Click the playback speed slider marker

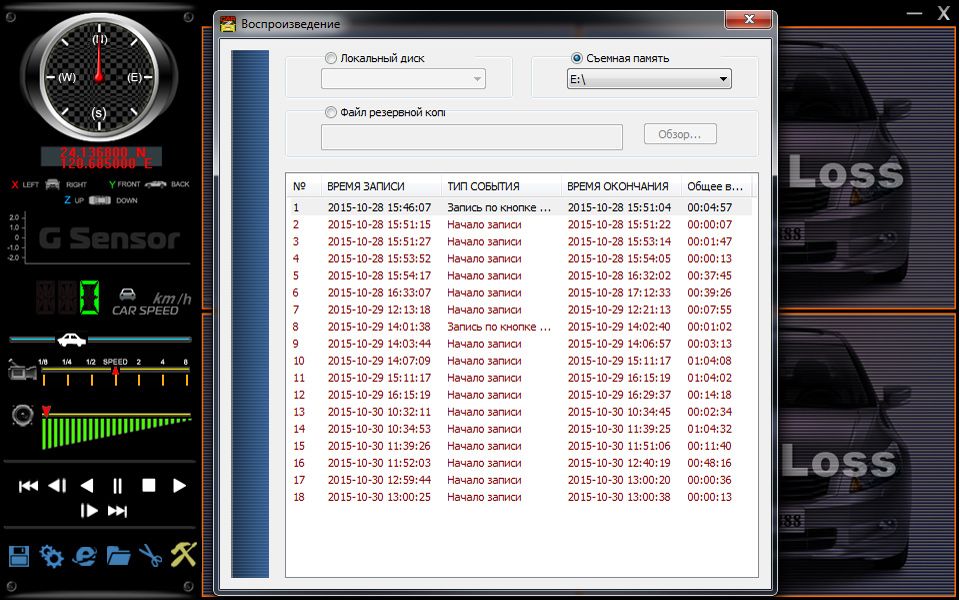pyautogui.click(x=116, y=370)
